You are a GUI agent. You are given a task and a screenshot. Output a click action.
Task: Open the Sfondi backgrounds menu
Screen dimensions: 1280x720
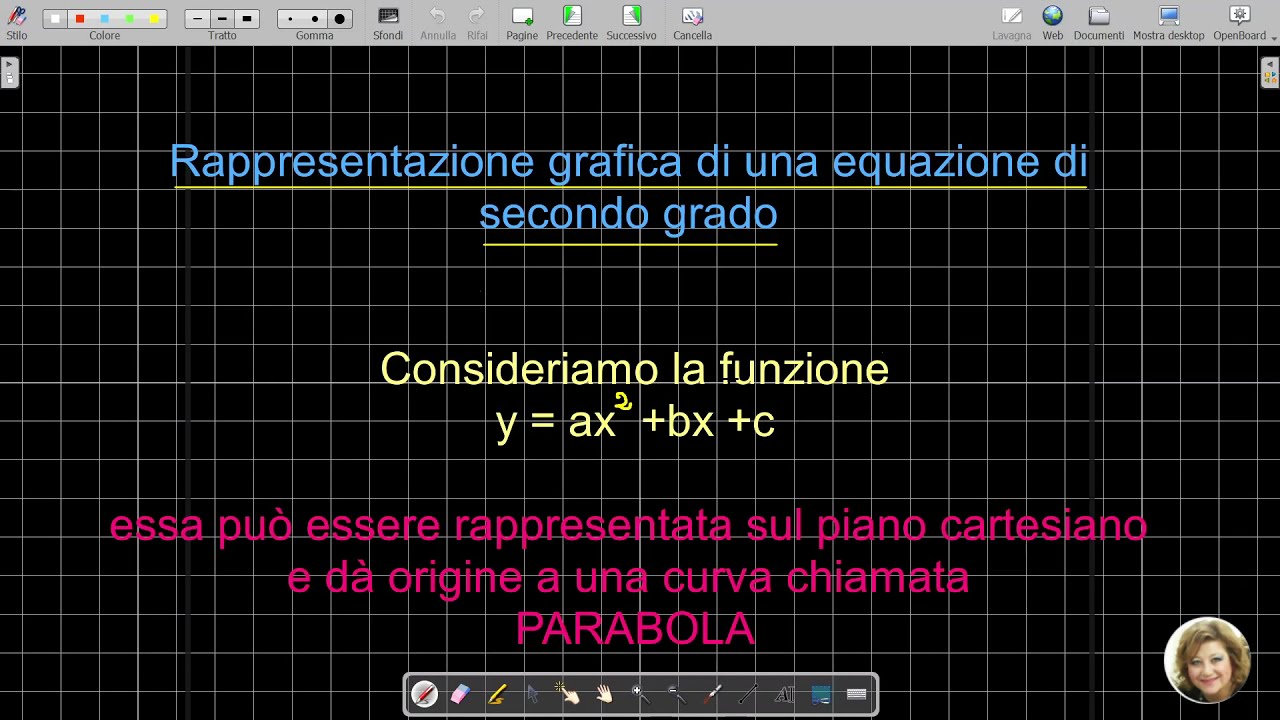point(388,22)
